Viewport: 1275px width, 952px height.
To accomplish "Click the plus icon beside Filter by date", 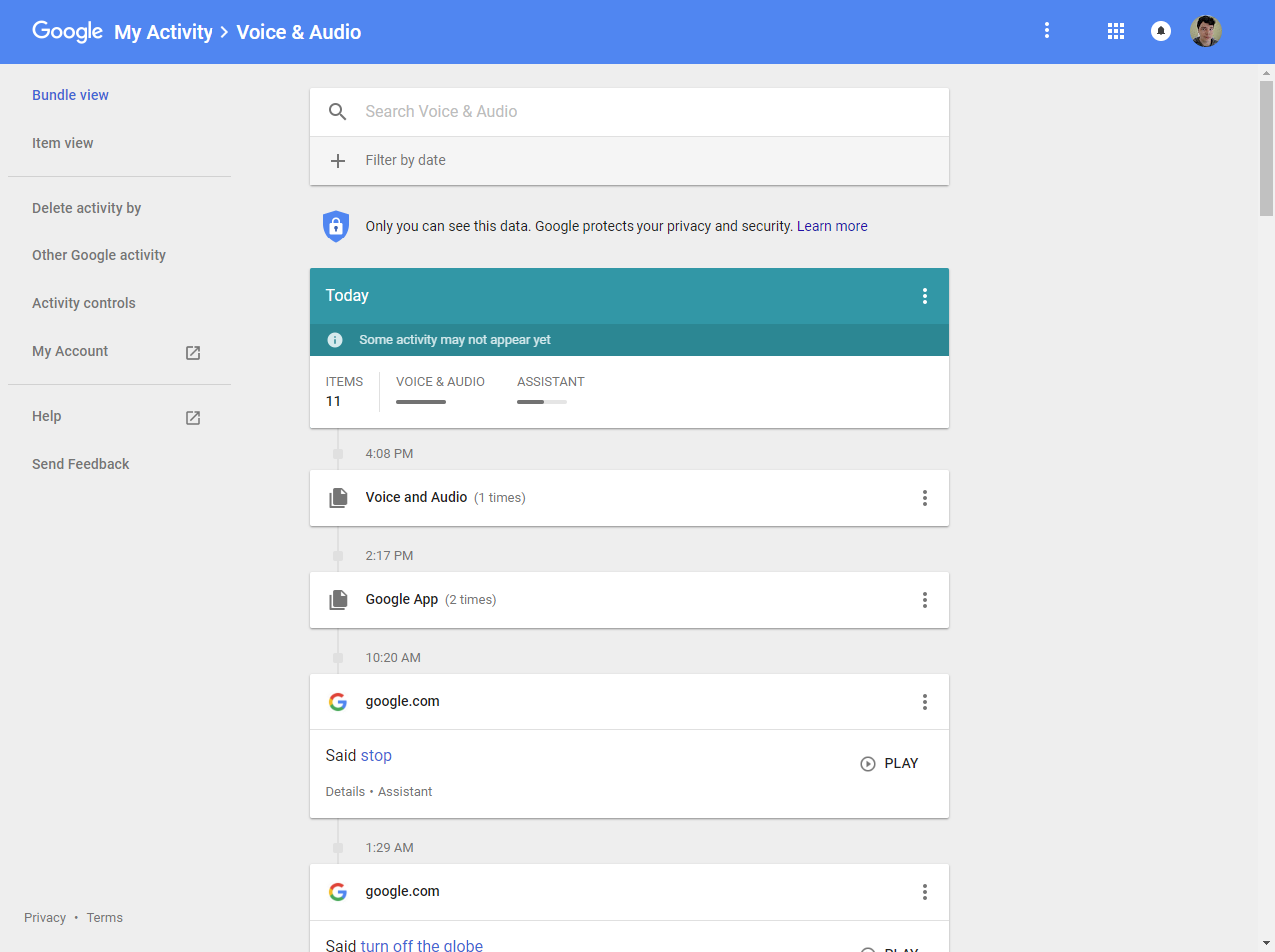I will tap(338, 160).
